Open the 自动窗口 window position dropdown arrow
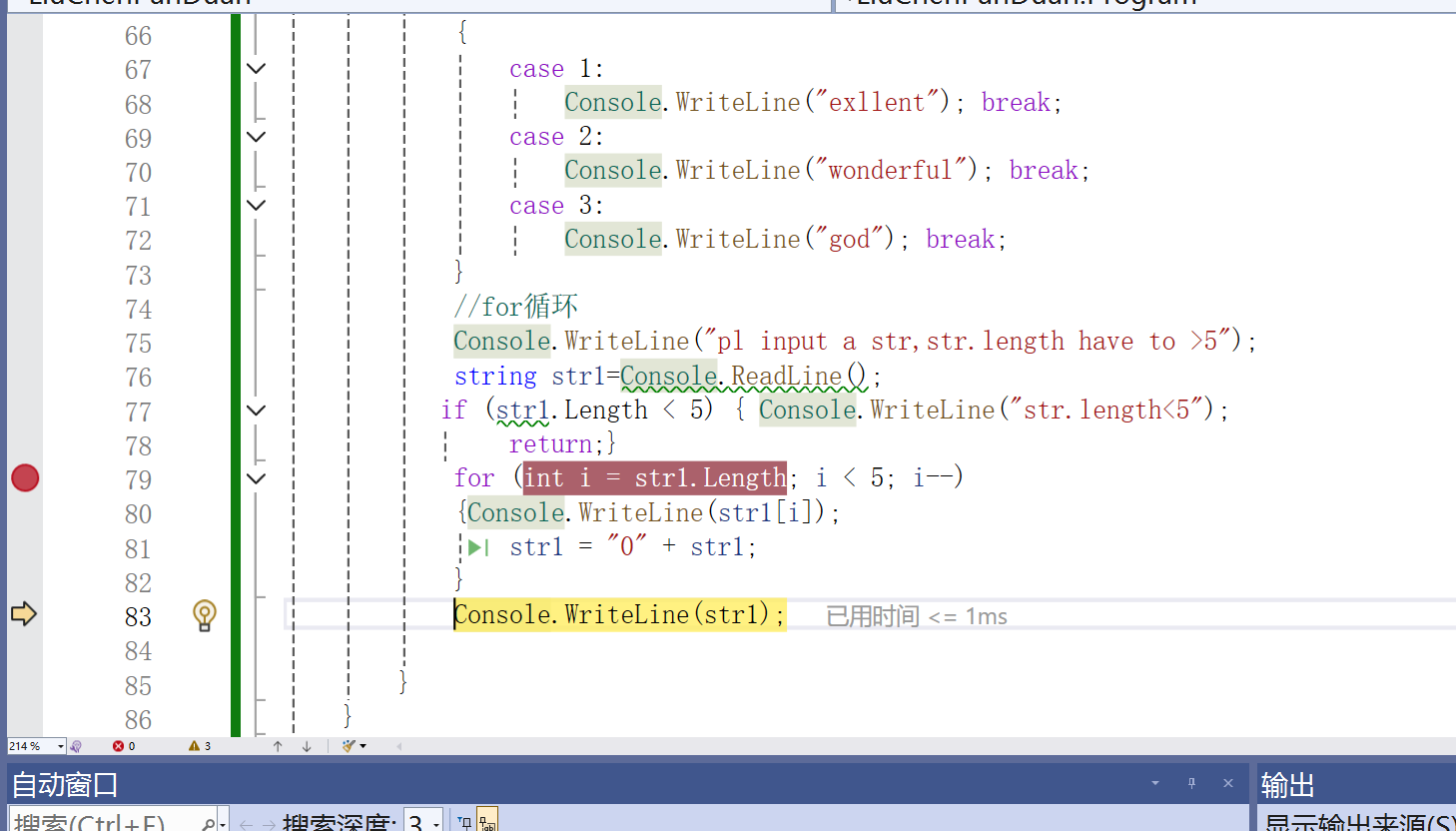This screenshot has height=831, width=1456. click(1155, 783)
